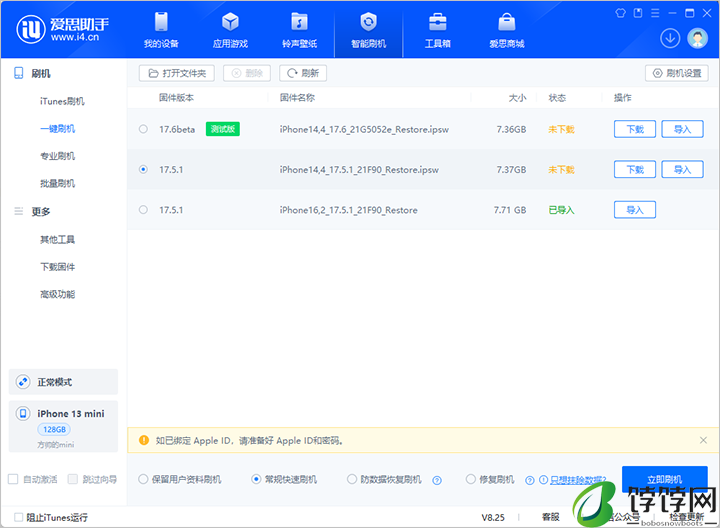Open 其他工具 in the sidebar
The image size is (720, 528).
click(57, 239)
